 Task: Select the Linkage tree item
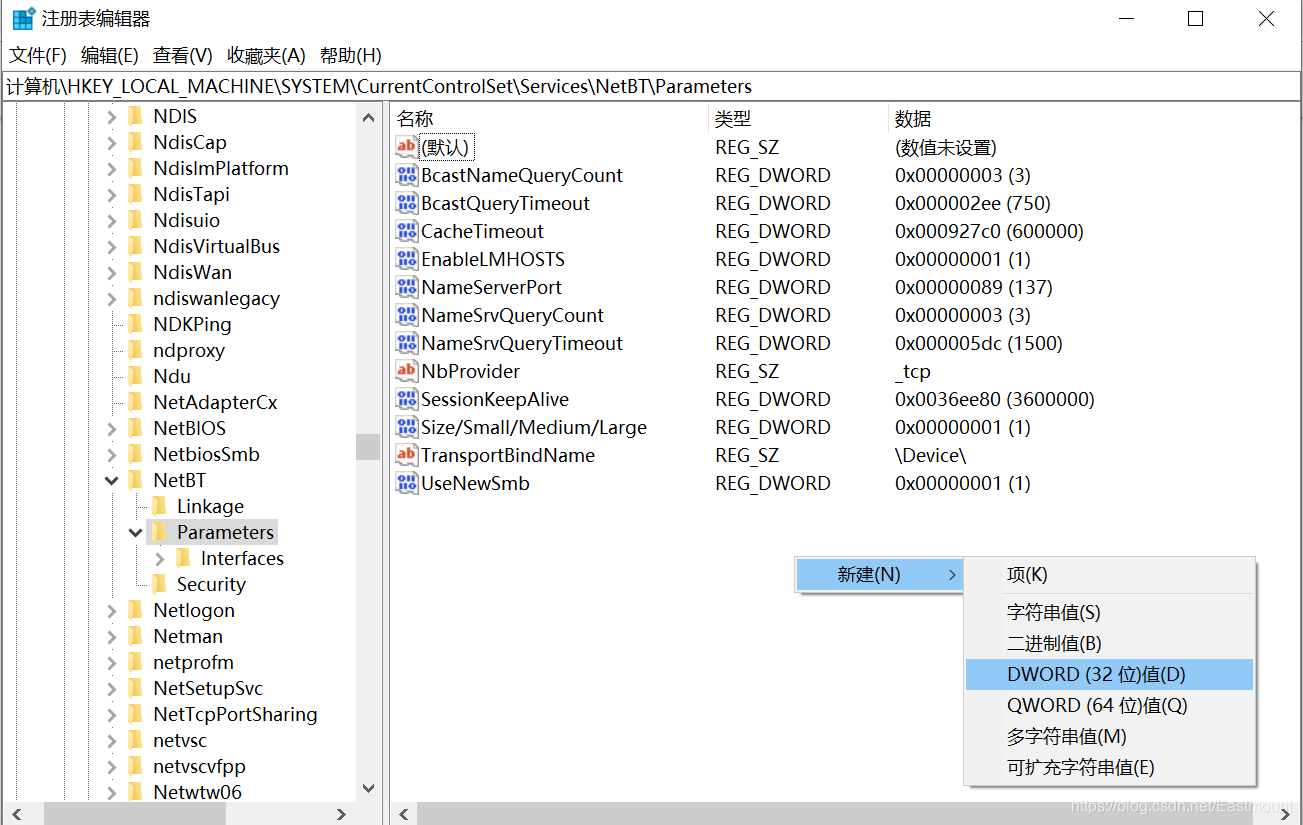pyautogui.click(x=210, y=506)
